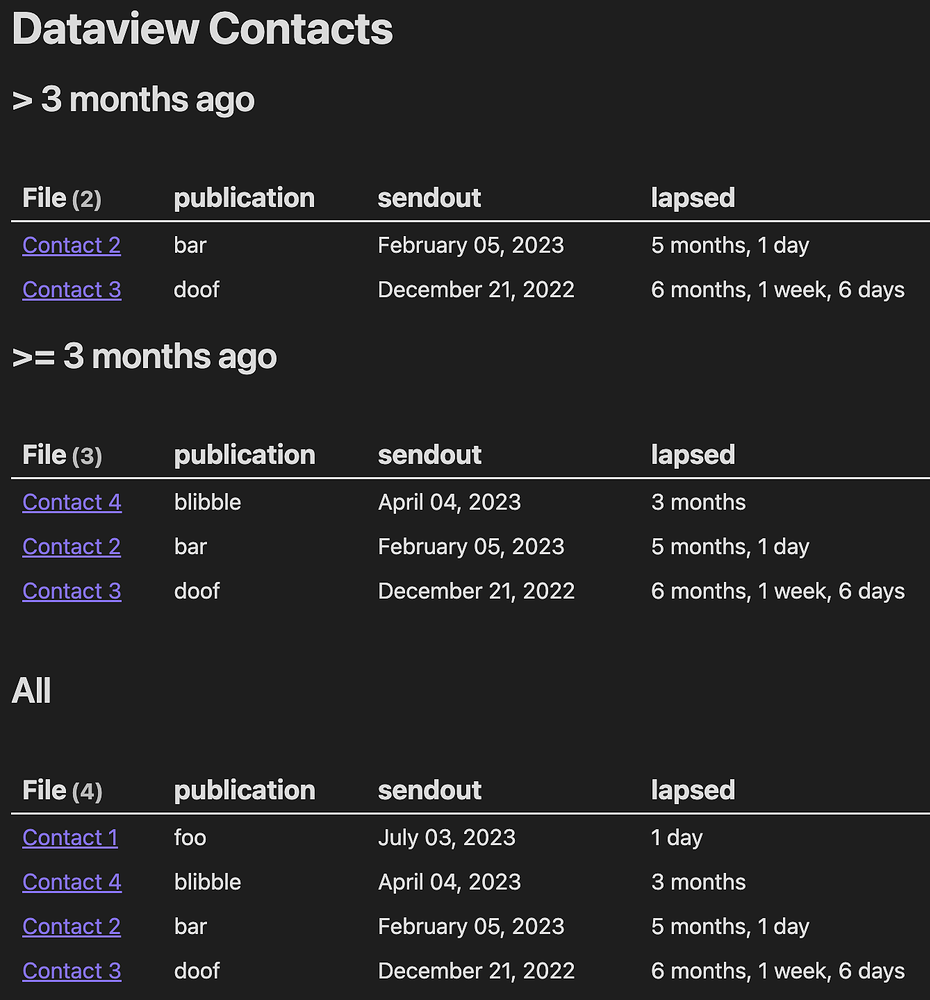
Task: Select the 'July 03, 2023' sendout cell
Action: (447, 838)
